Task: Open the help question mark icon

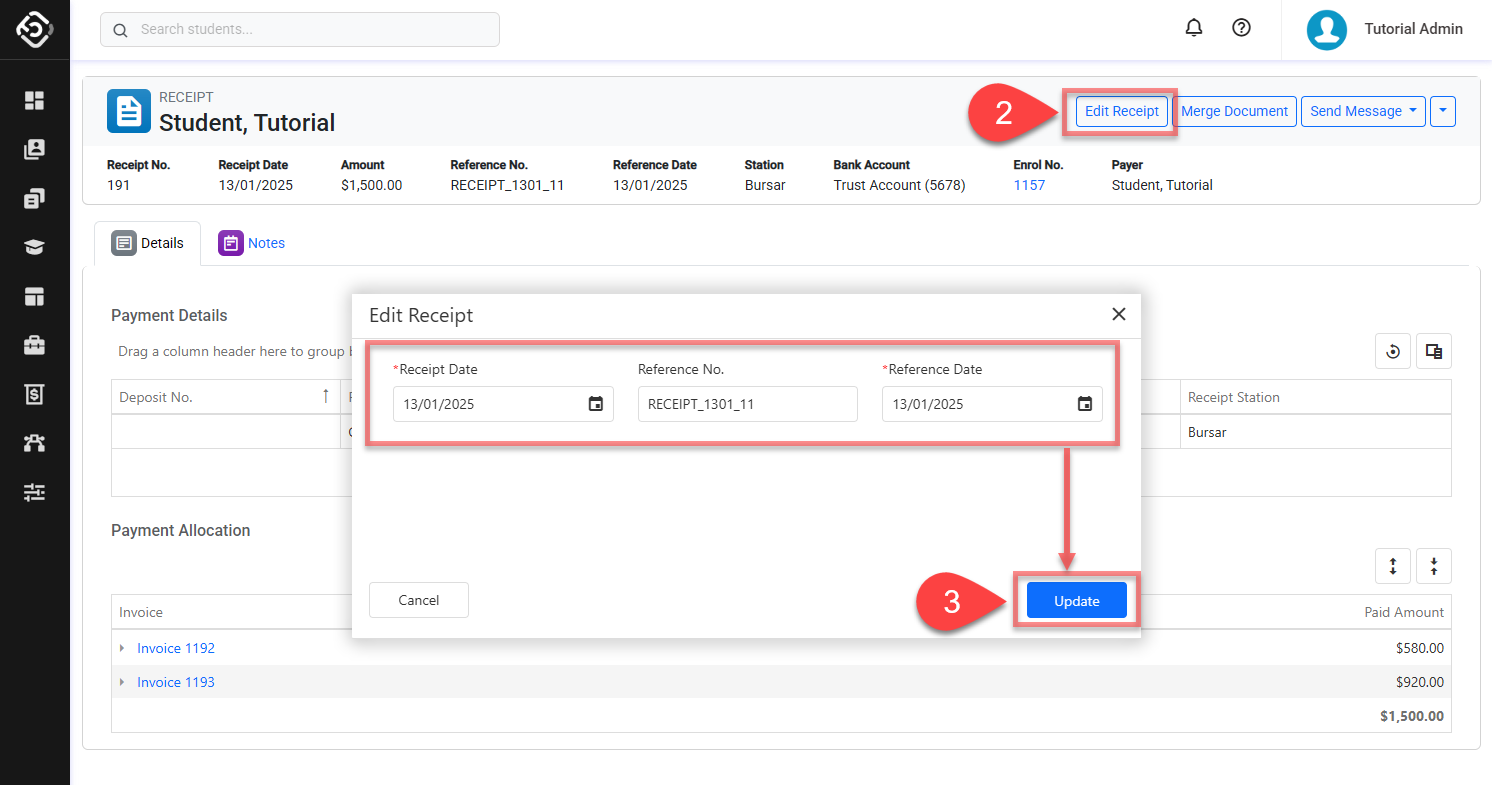Action: pos(1241,29)
